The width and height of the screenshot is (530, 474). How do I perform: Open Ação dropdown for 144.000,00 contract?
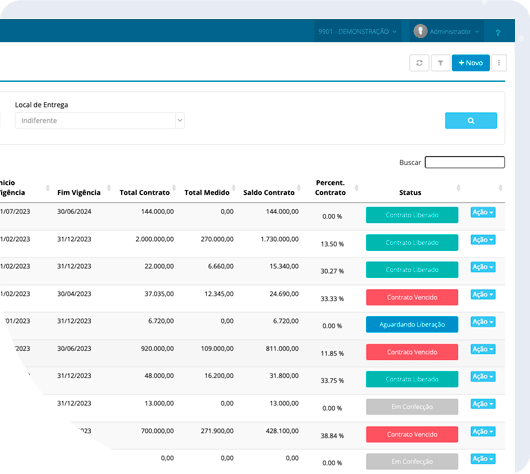[x=483, y=212]
